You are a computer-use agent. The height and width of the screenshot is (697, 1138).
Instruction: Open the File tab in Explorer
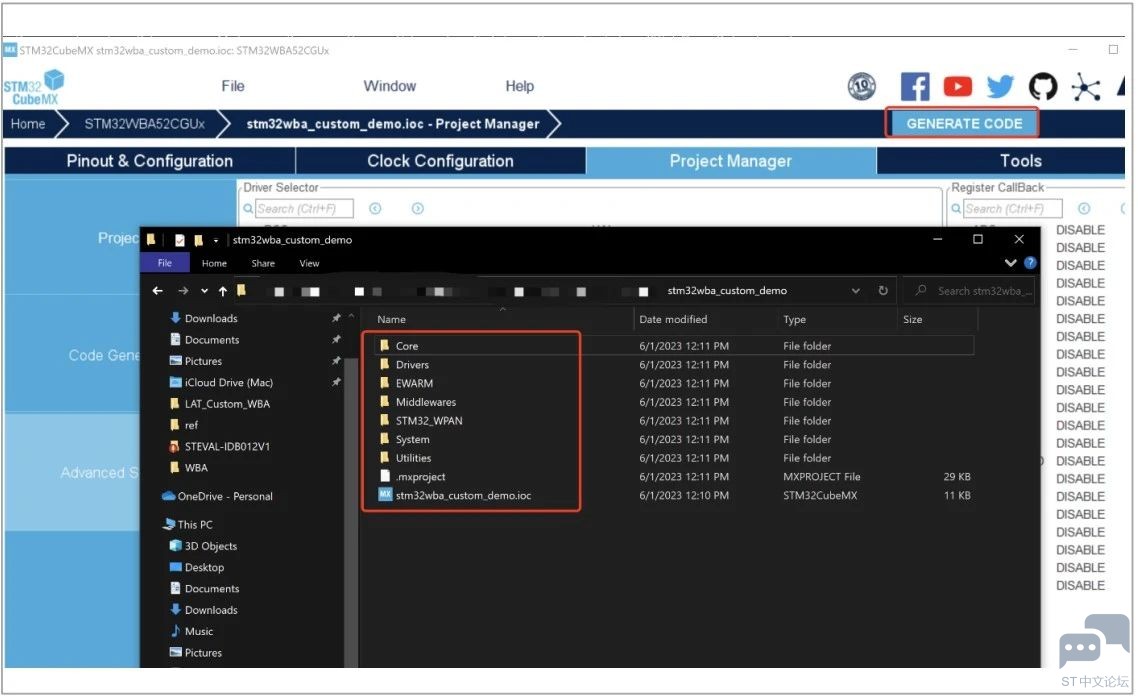(165, 264)
